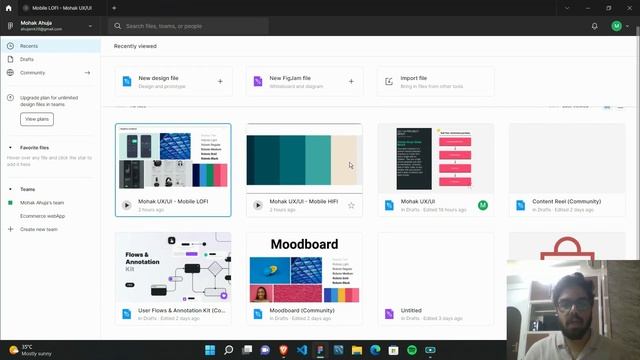The height and width of the screenshot is (360, 640).
Task: Click the Community arrow icon
Action: tap(87, 73)
